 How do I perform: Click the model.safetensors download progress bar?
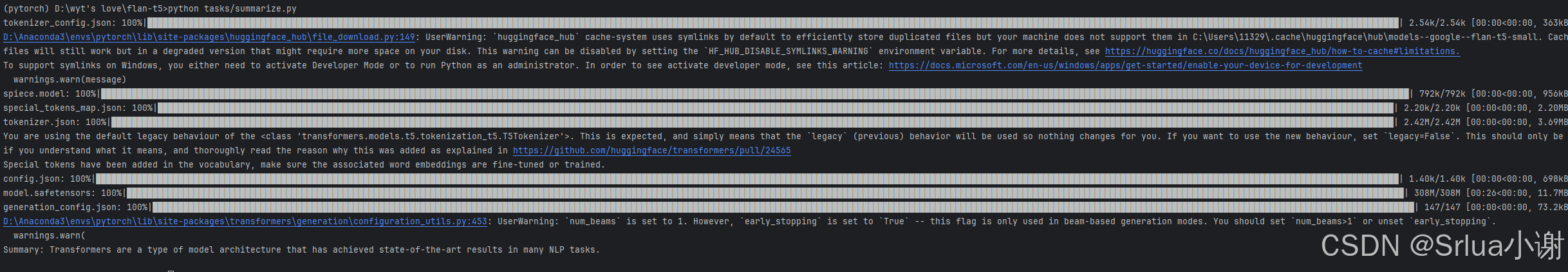coord(765,193)
